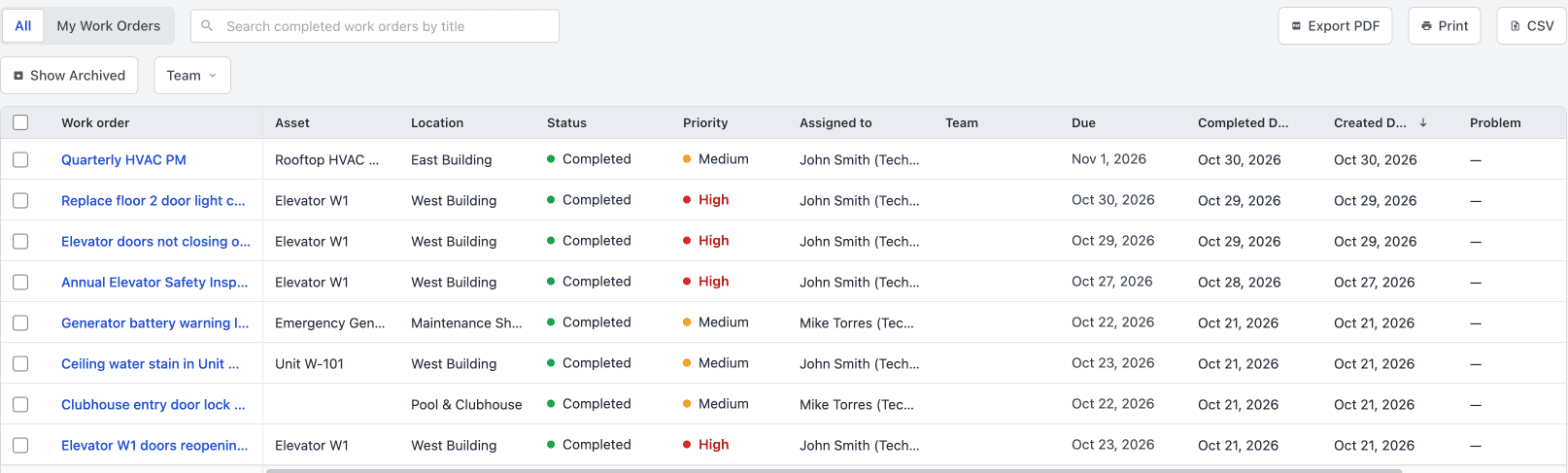Click the East Building location cell
This screenshot has height=473, width=1568.
point(451,160)
